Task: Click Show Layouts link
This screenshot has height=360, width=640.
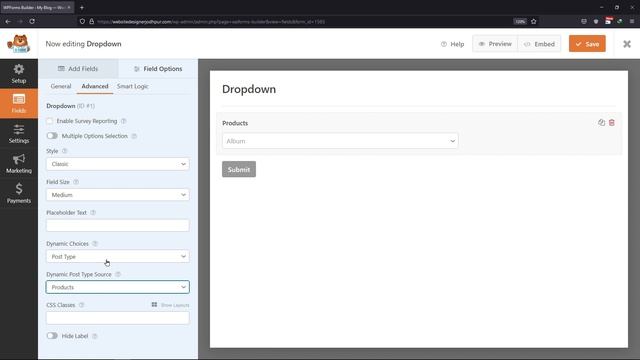Action: (171, 305)
